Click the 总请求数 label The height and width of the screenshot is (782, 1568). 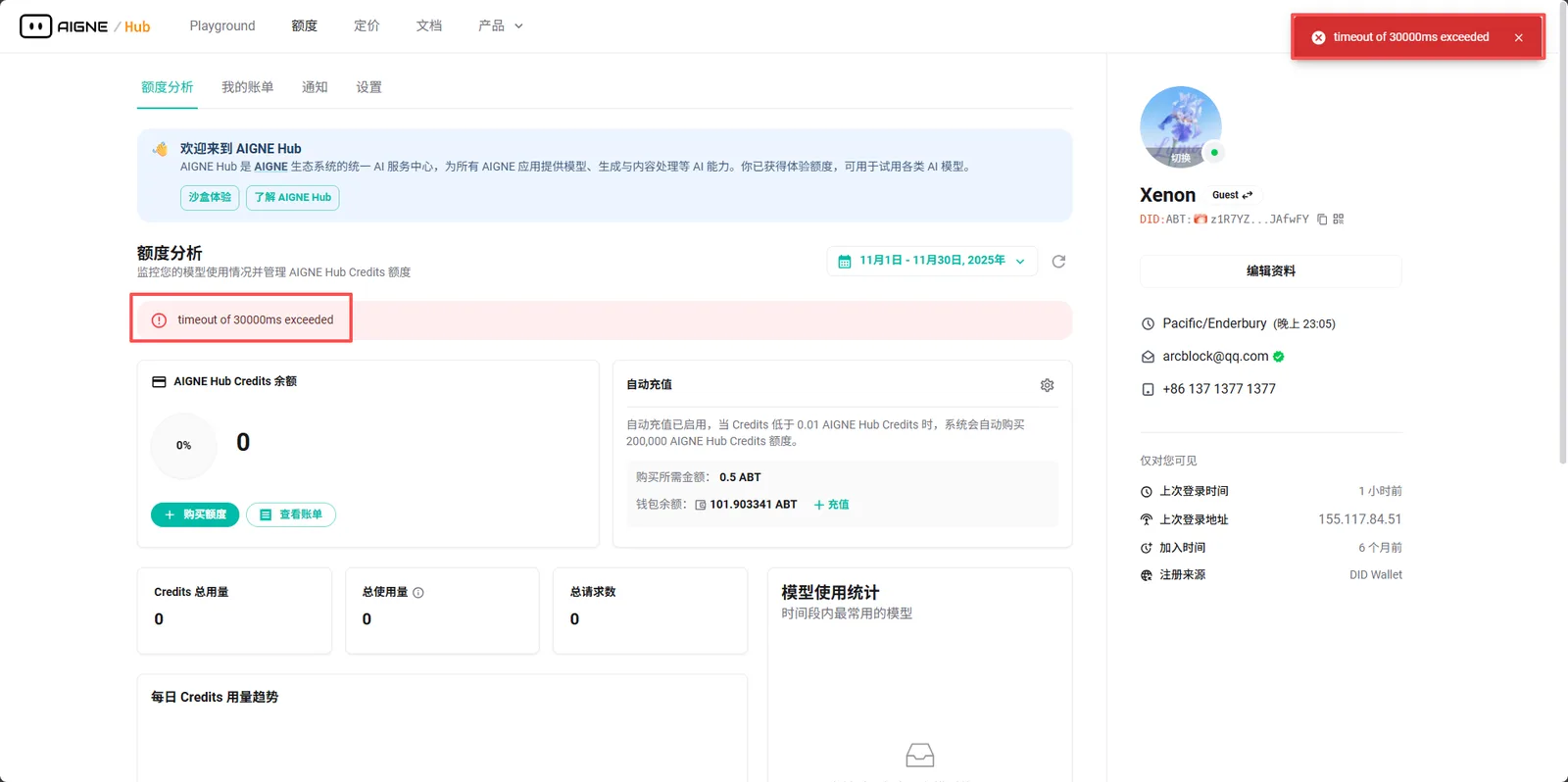tap(593, 592)
